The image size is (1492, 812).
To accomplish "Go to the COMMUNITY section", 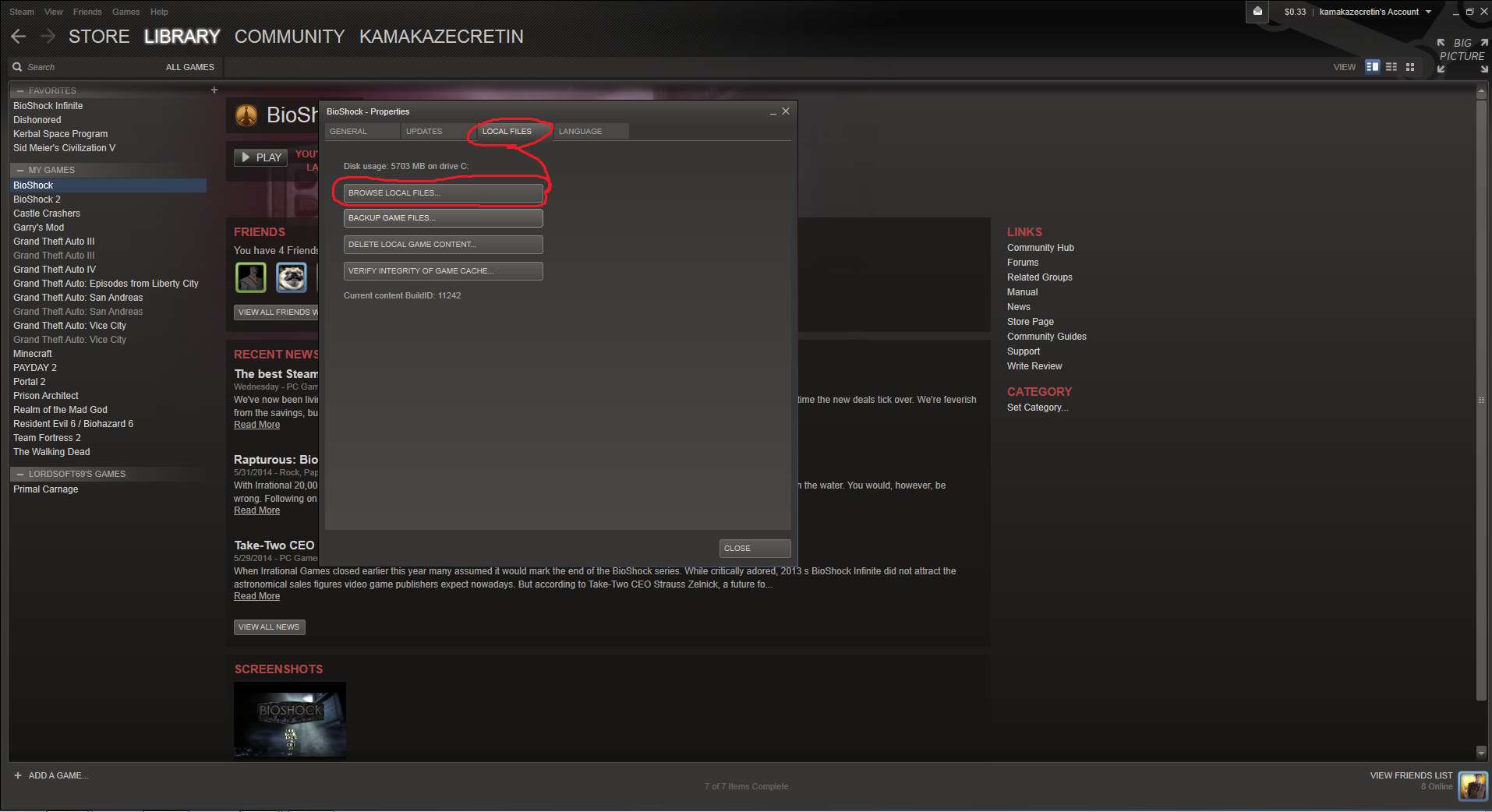I will [289, 37].
